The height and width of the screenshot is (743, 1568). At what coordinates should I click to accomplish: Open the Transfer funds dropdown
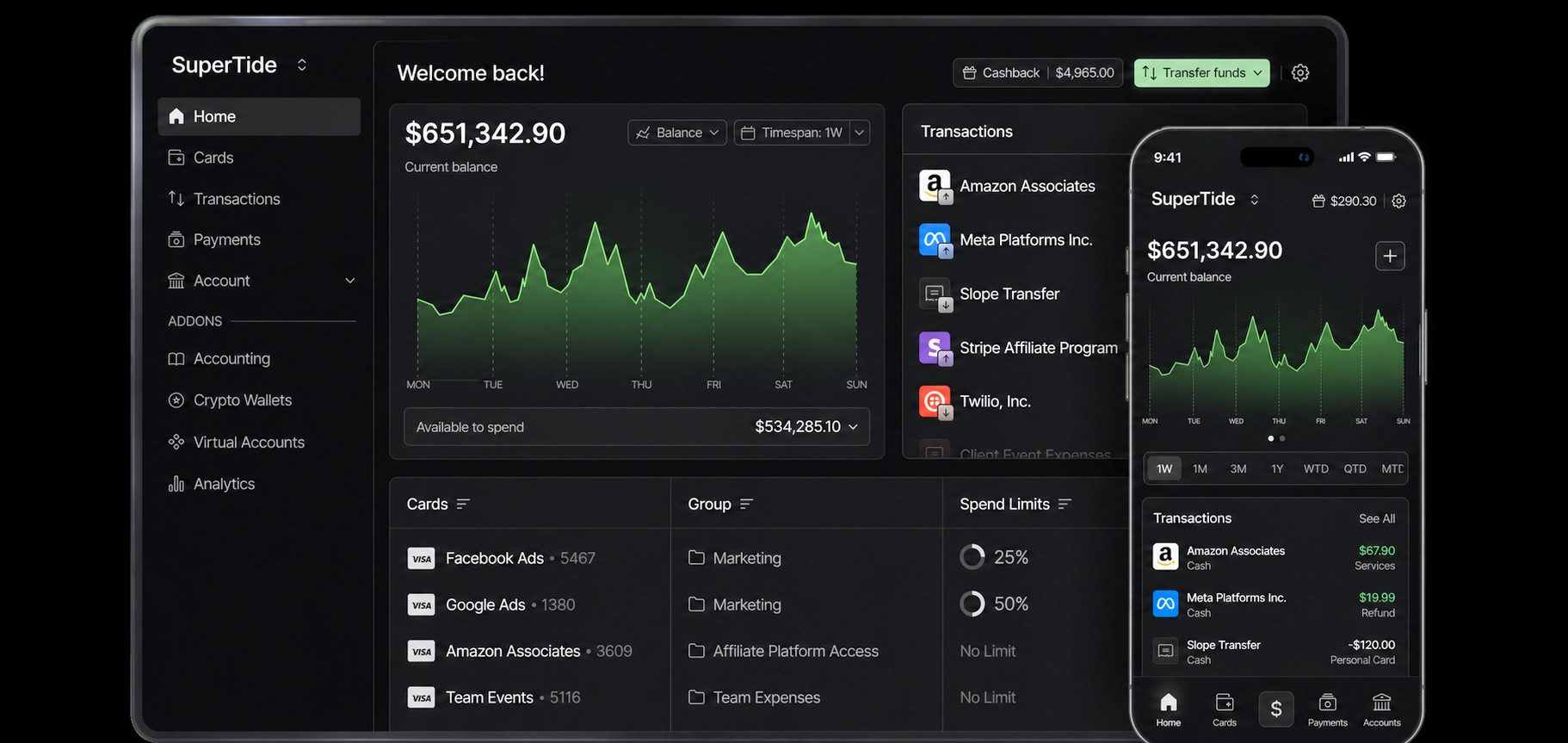pyautogui.click(x=1201, y=73)
